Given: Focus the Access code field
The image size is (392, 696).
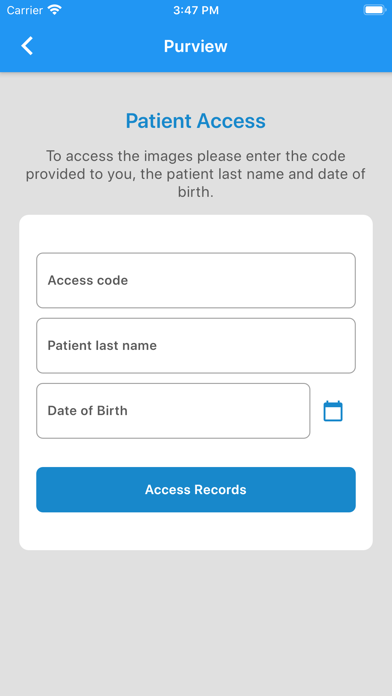Looking at the screenshot, I should pyautogui.click(x=196, y=281).
